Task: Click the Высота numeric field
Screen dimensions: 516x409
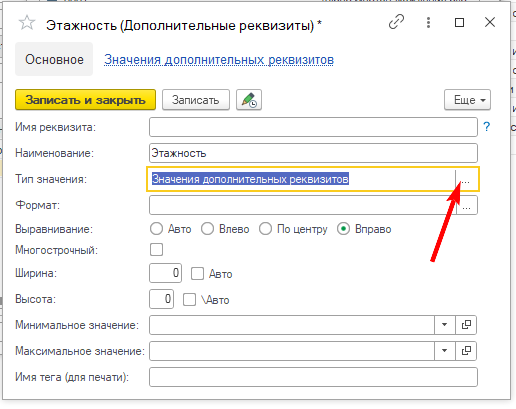Action: click(x=161, y=299)
